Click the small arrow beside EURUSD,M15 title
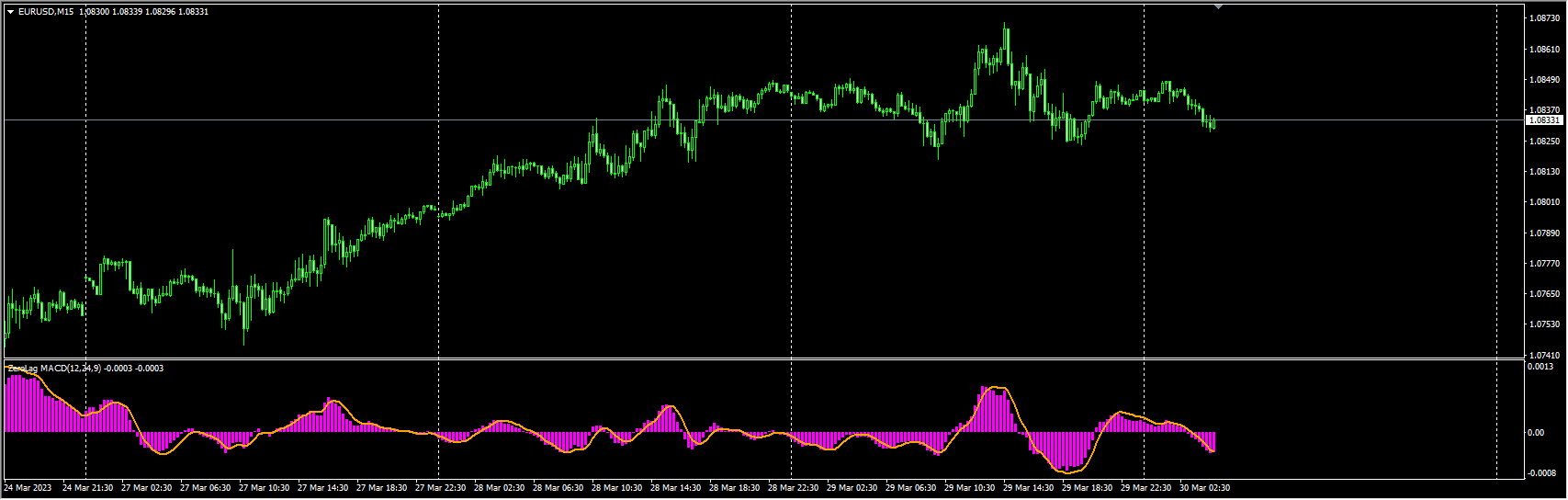The height and width of the screenshot is (500, 1568). (x=10, y=12)
